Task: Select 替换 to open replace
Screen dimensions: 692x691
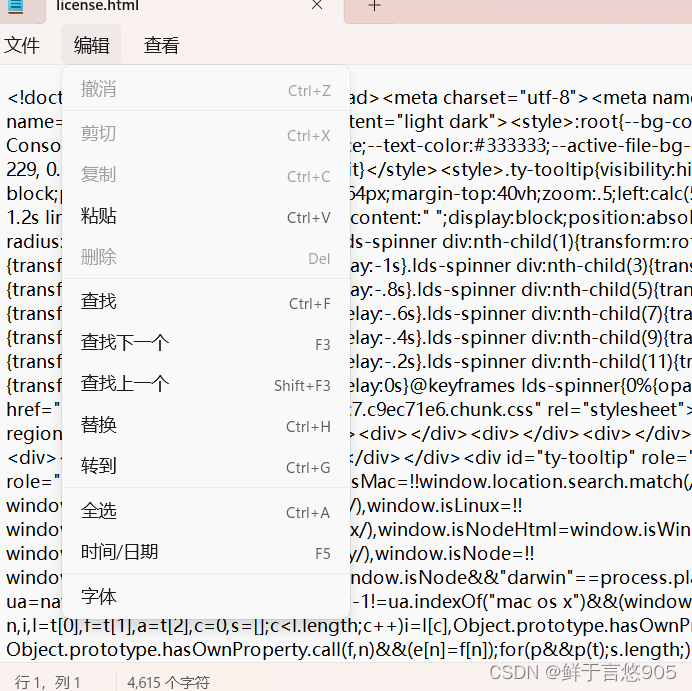Action: [206, 426]
